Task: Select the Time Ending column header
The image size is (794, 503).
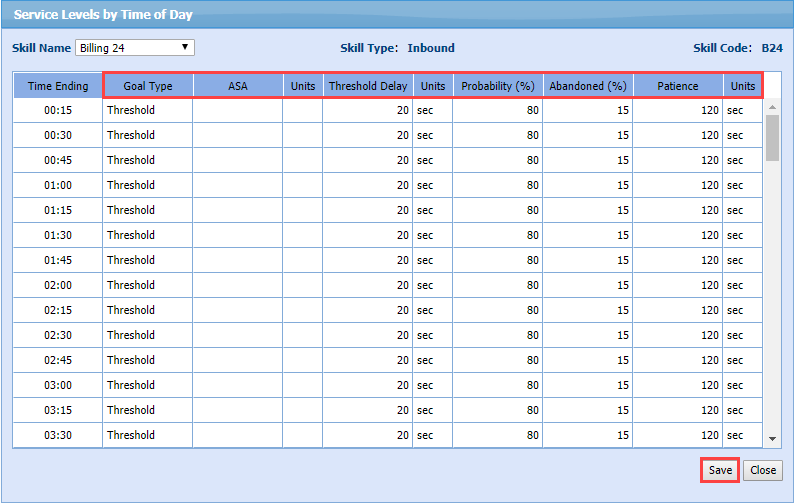Action: (58, 86)
